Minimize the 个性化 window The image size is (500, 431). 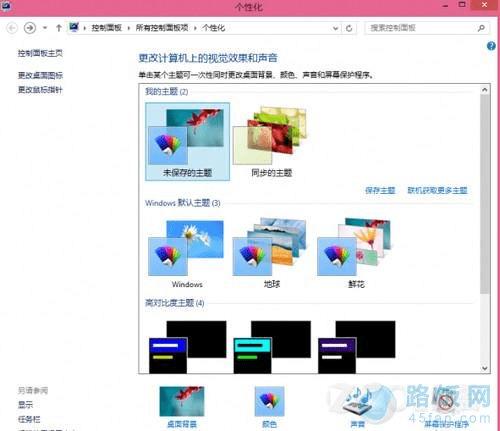tap(446, 5)
